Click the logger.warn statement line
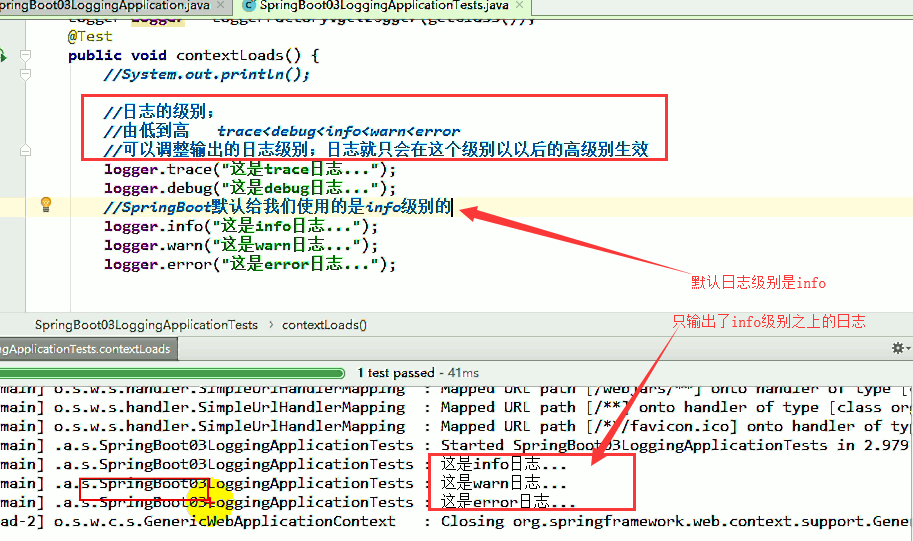The width and height of the screenshot is (913, 541). click(241, 245)
